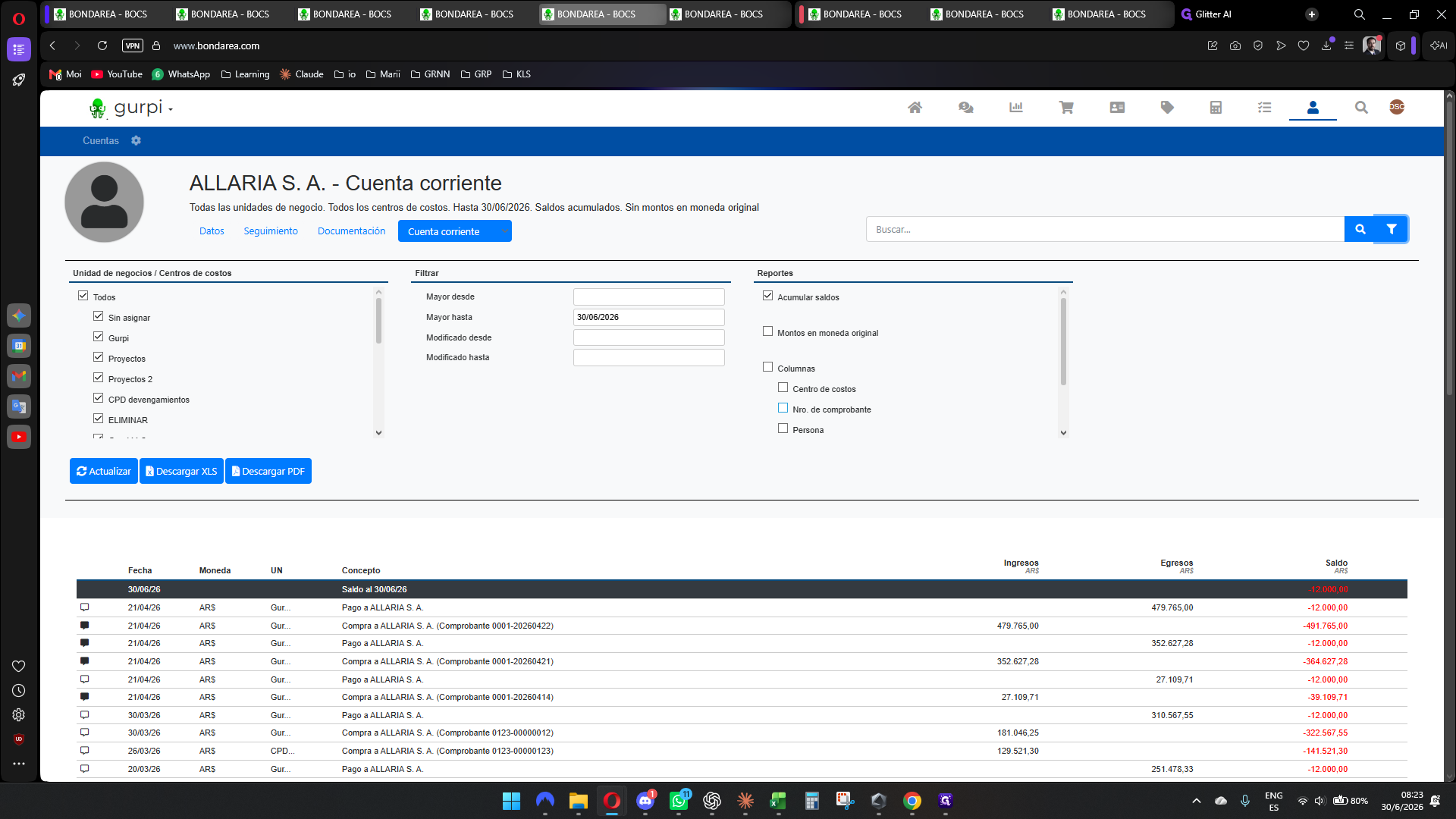
Task: Expand the system tray hidden icons chevron
Action: (x=1197, y=801)
